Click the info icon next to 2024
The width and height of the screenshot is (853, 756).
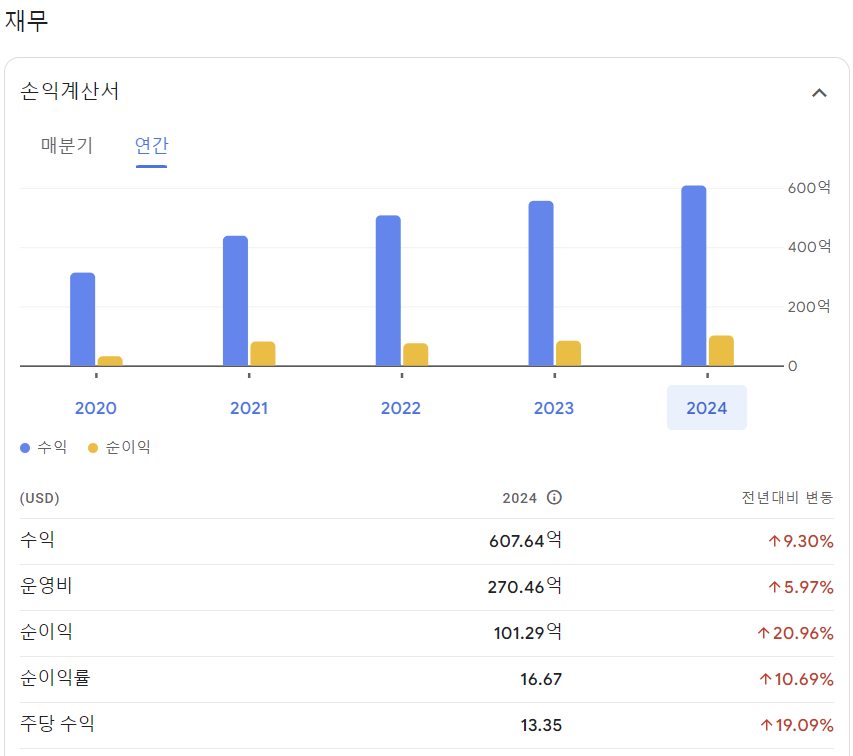(x=554, y=498)
